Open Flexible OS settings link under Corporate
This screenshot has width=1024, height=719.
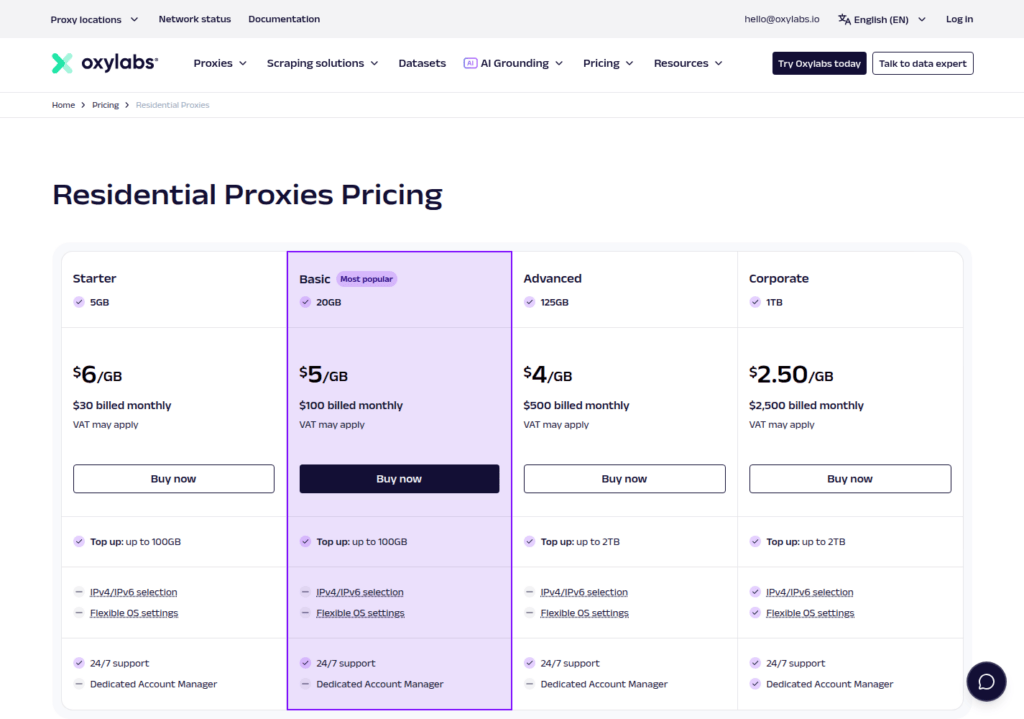pos(810,613)
